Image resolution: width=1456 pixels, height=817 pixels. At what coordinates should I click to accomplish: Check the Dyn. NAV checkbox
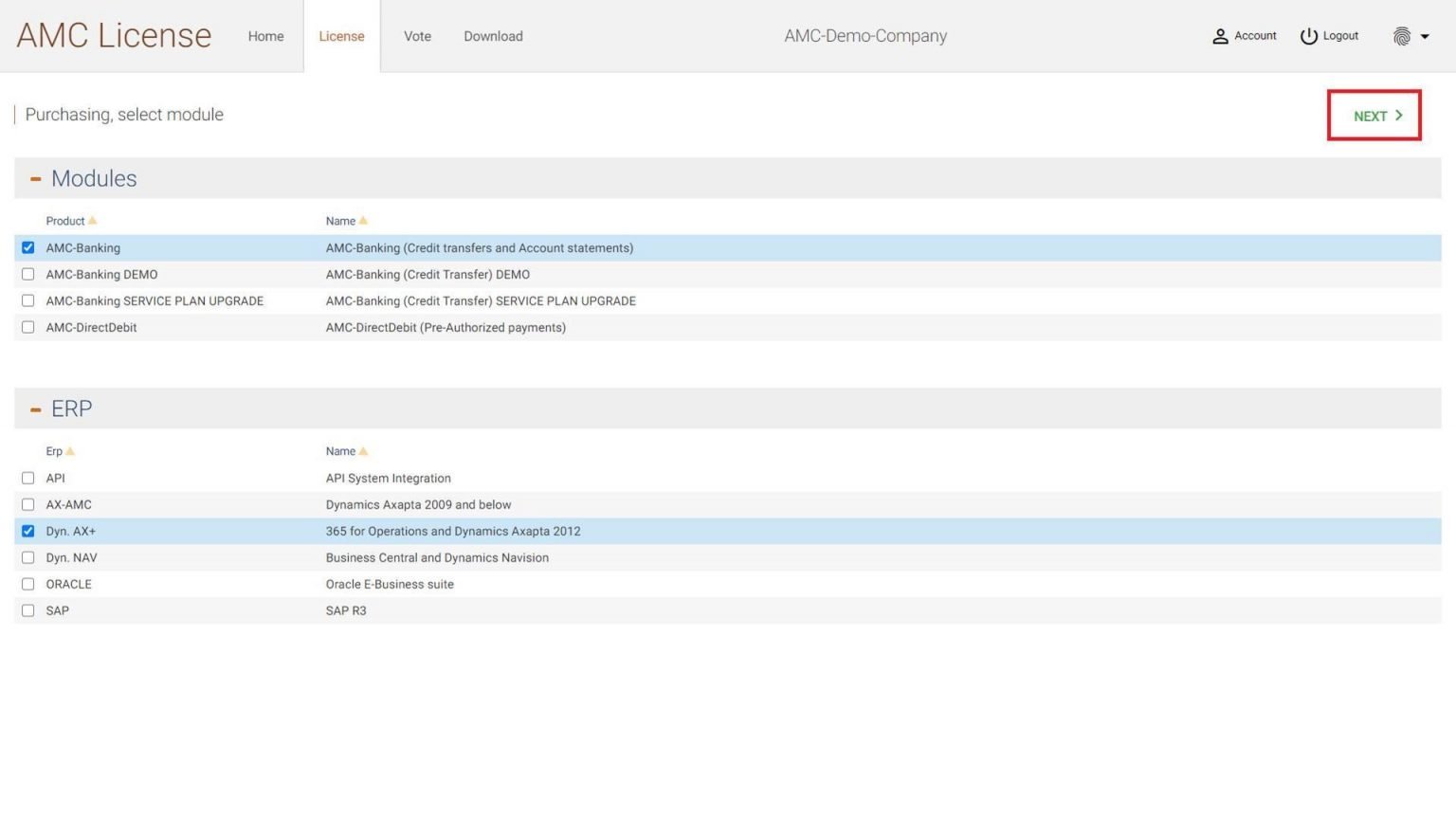27,557
